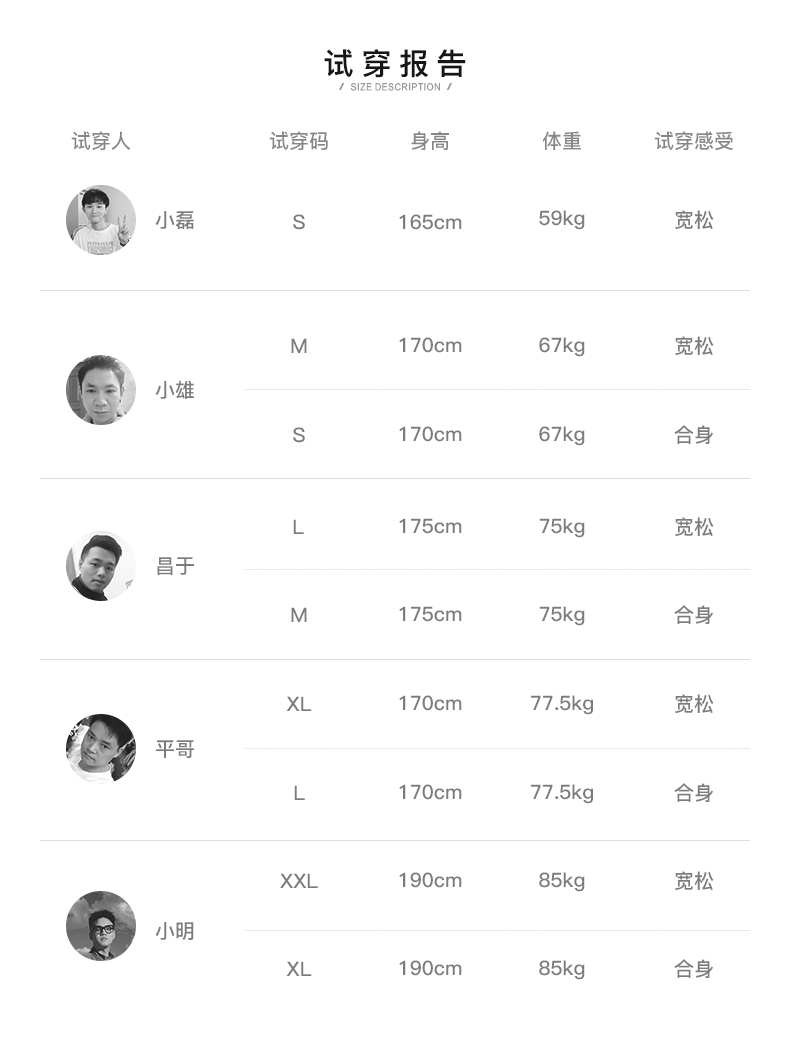Screen dimensions: 790x1049
Task: Click the SIZE DESCRIPTION subtitle
Action: [x=395, y=87]
